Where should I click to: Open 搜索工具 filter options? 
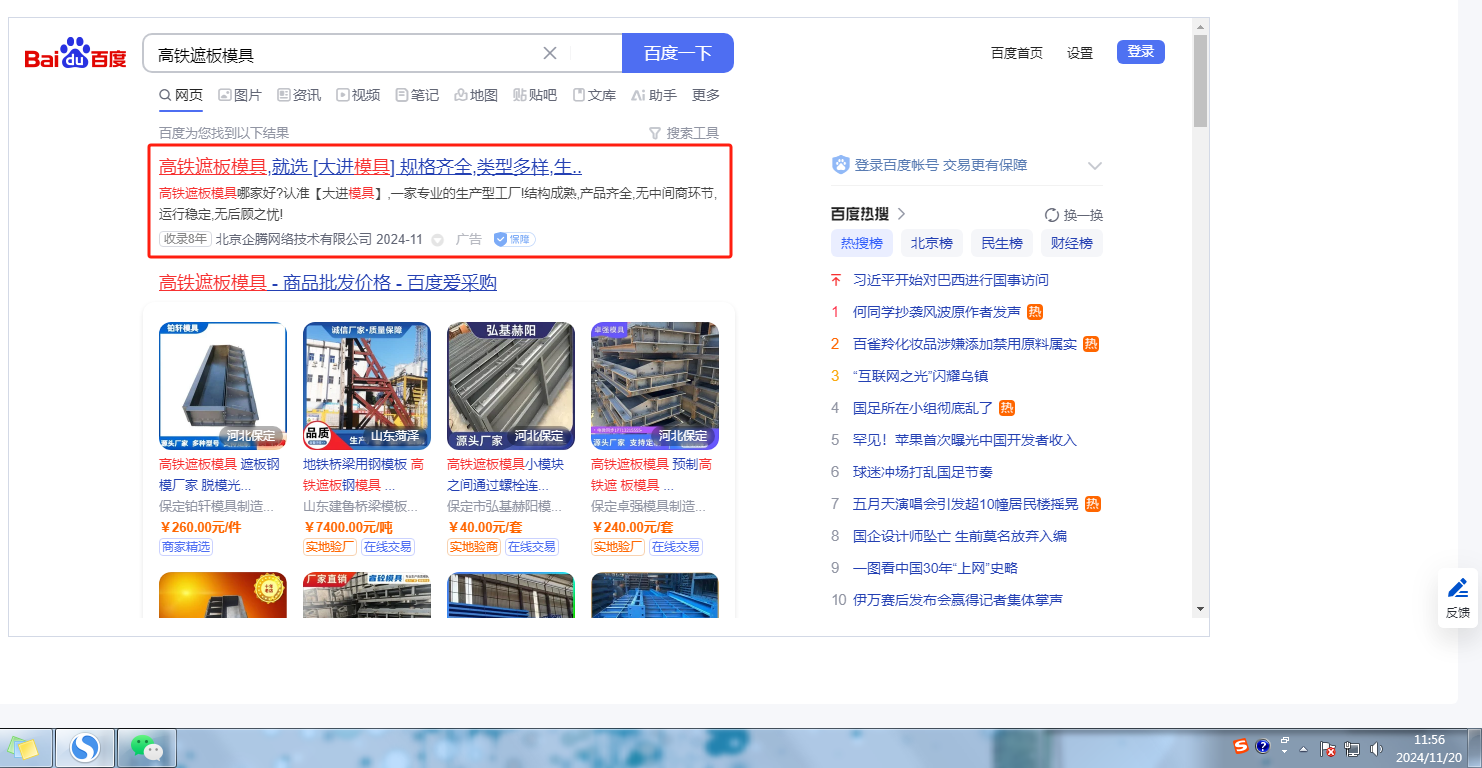click(x=684, y=133)
